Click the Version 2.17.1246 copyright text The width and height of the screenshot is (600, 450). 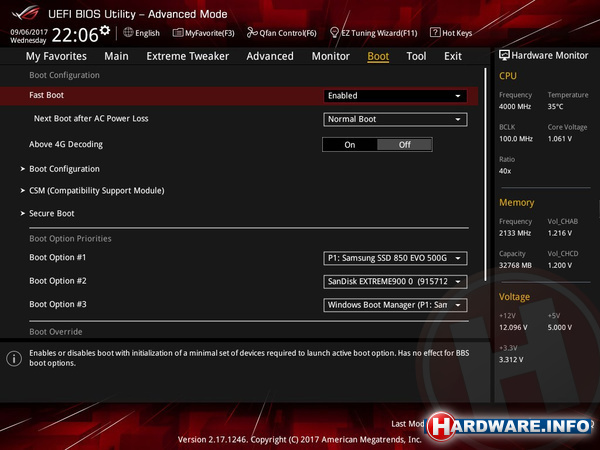pos(300,439)
